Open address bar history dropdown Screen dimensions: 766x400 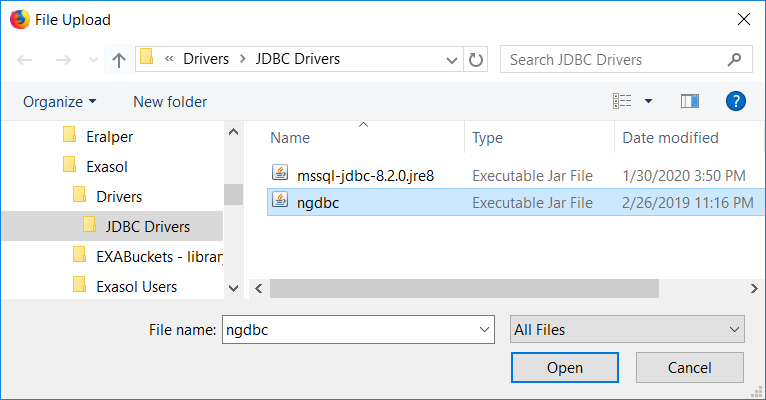point(452,60)
